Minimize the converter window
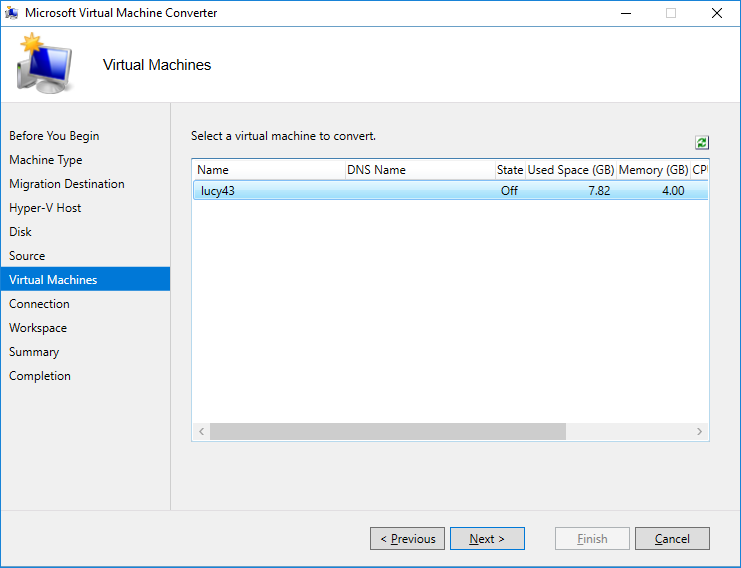The width and height of the screenshot is (741, 568). click(626, 13)
